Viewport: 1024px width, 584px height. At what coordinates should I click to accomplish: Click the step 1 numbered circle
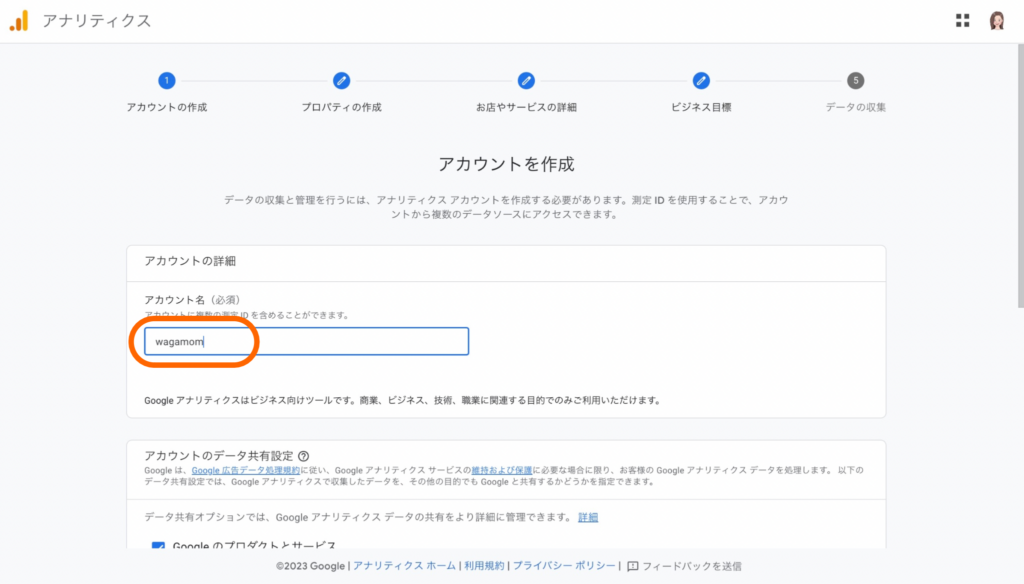[x=166, y=81]
